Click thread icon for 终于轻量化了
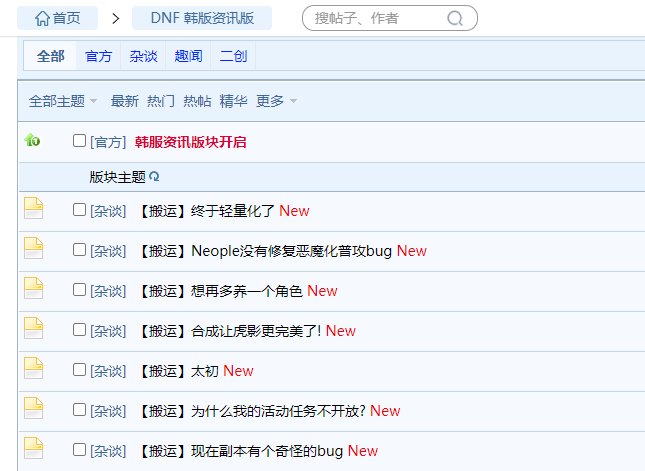The image size is (645, 471). click(33, 208)
